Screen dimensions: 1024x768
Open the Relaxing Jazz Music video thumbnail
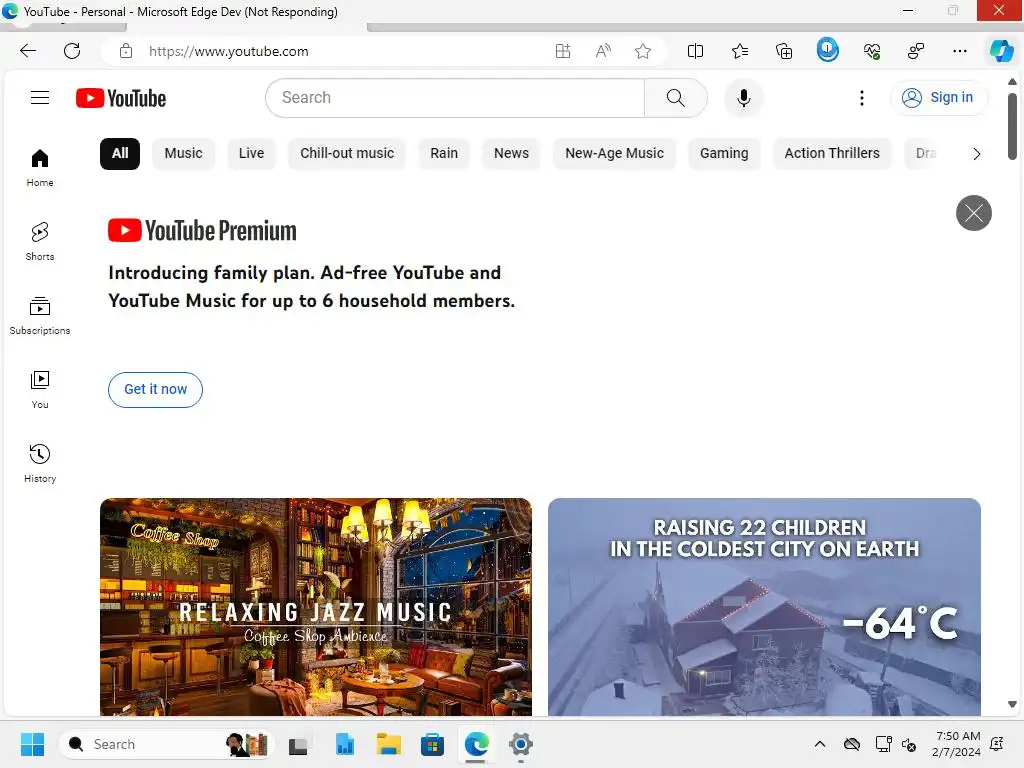pos(316,607)
